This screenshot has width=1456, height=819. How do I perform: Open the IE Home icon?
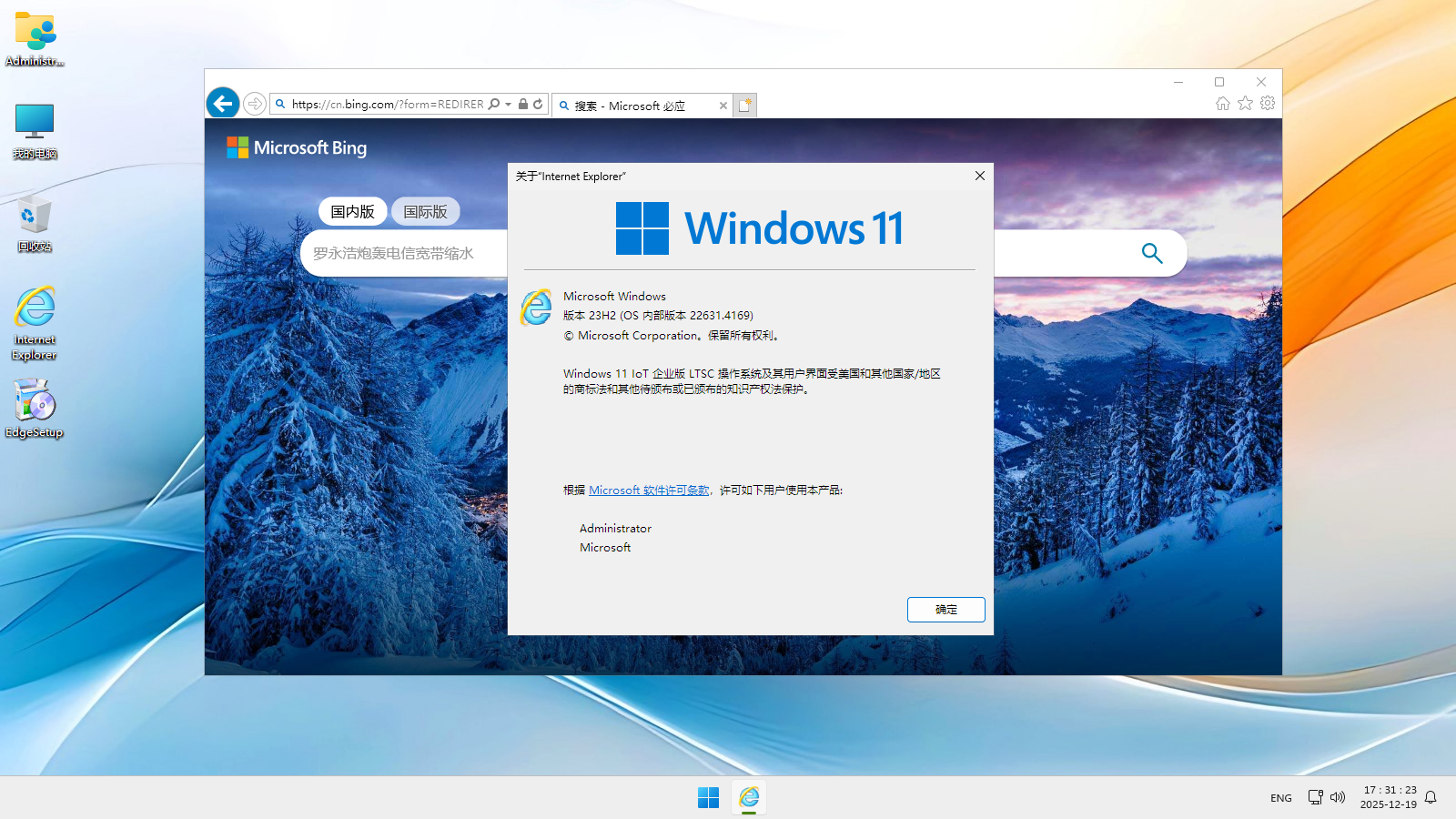[1223, 104]
